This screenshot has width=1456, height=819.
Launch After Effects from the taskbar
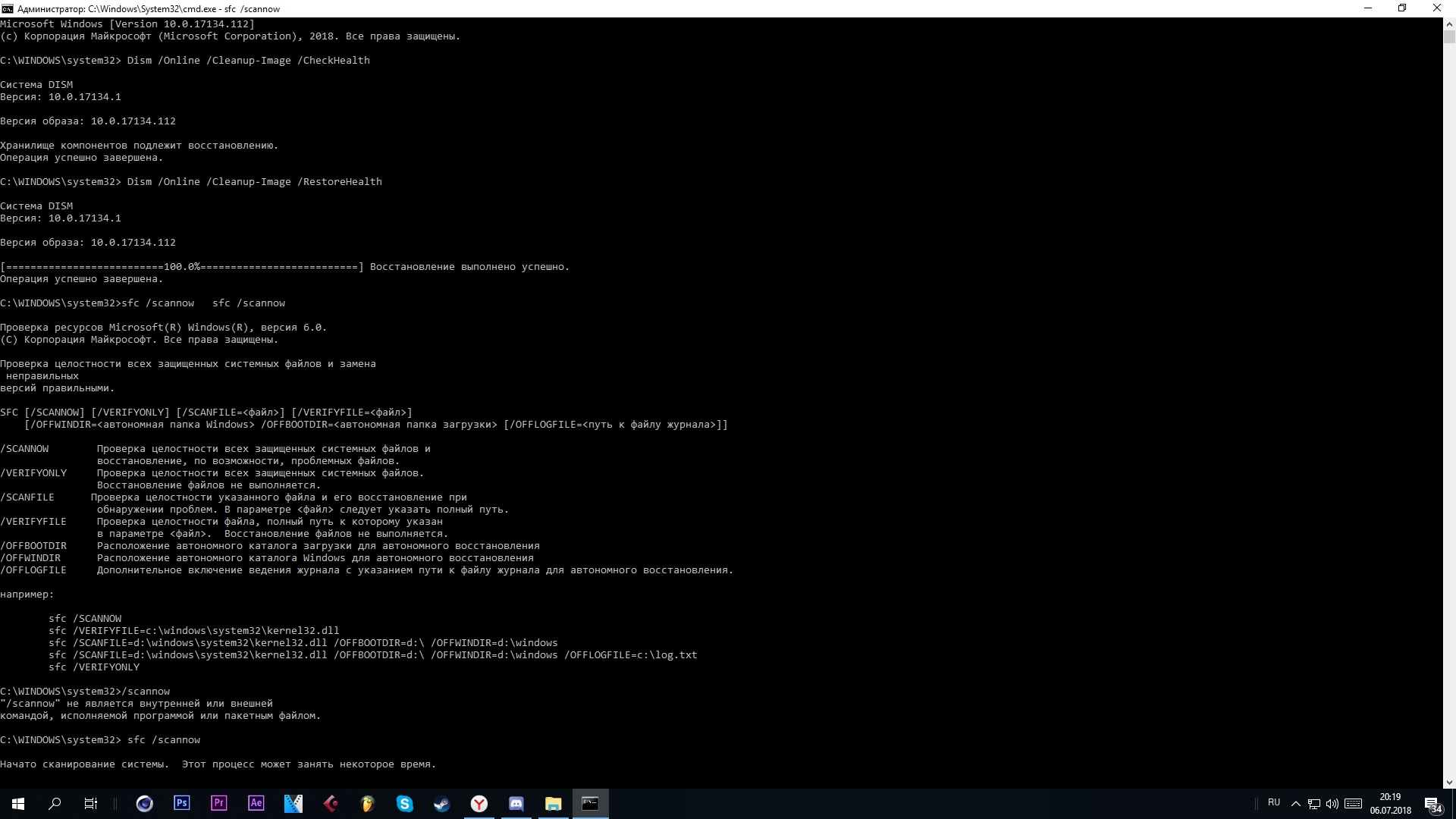256,804
